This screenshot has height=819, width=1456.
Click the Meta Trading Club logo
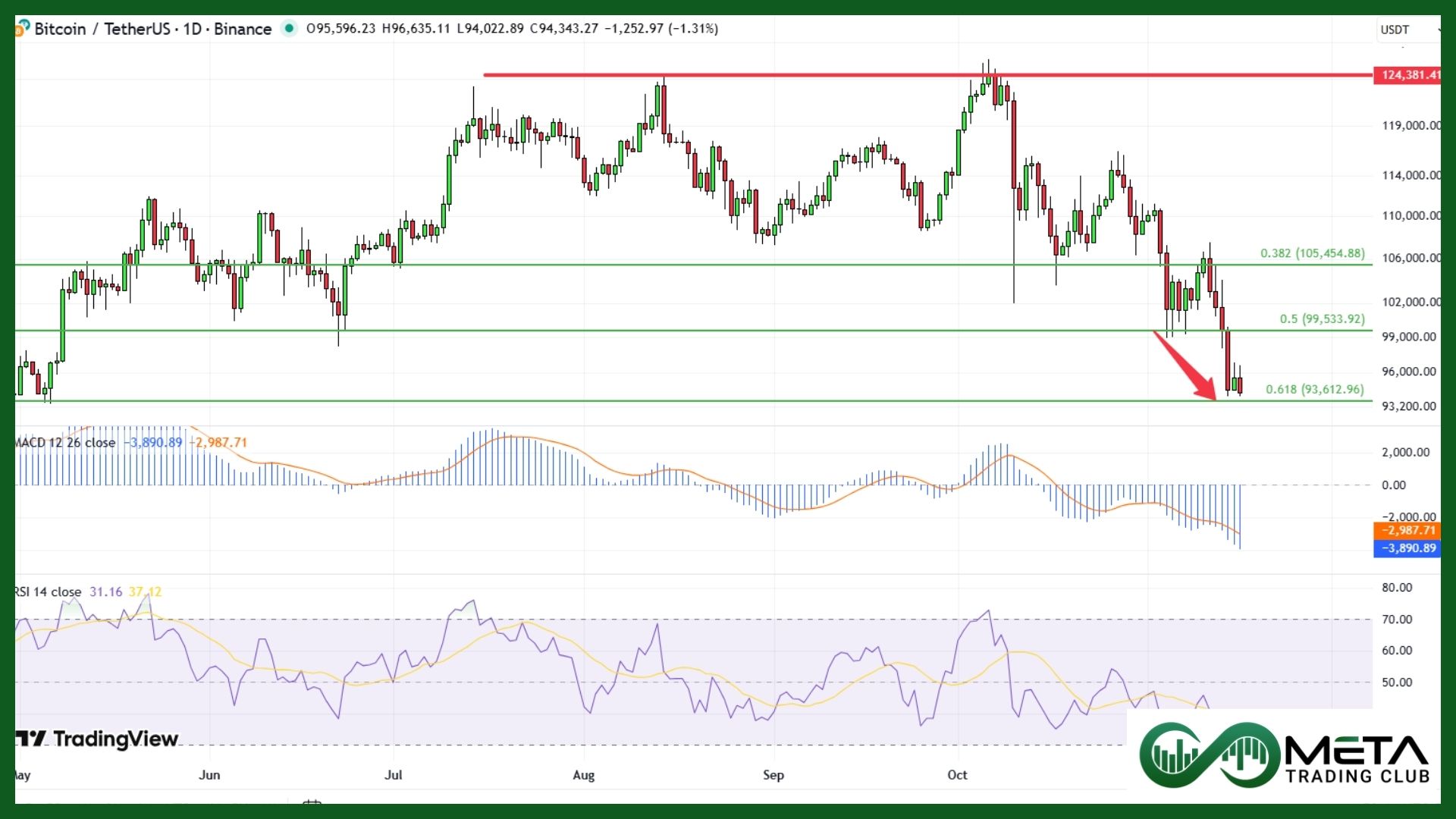click(1283, 755)
